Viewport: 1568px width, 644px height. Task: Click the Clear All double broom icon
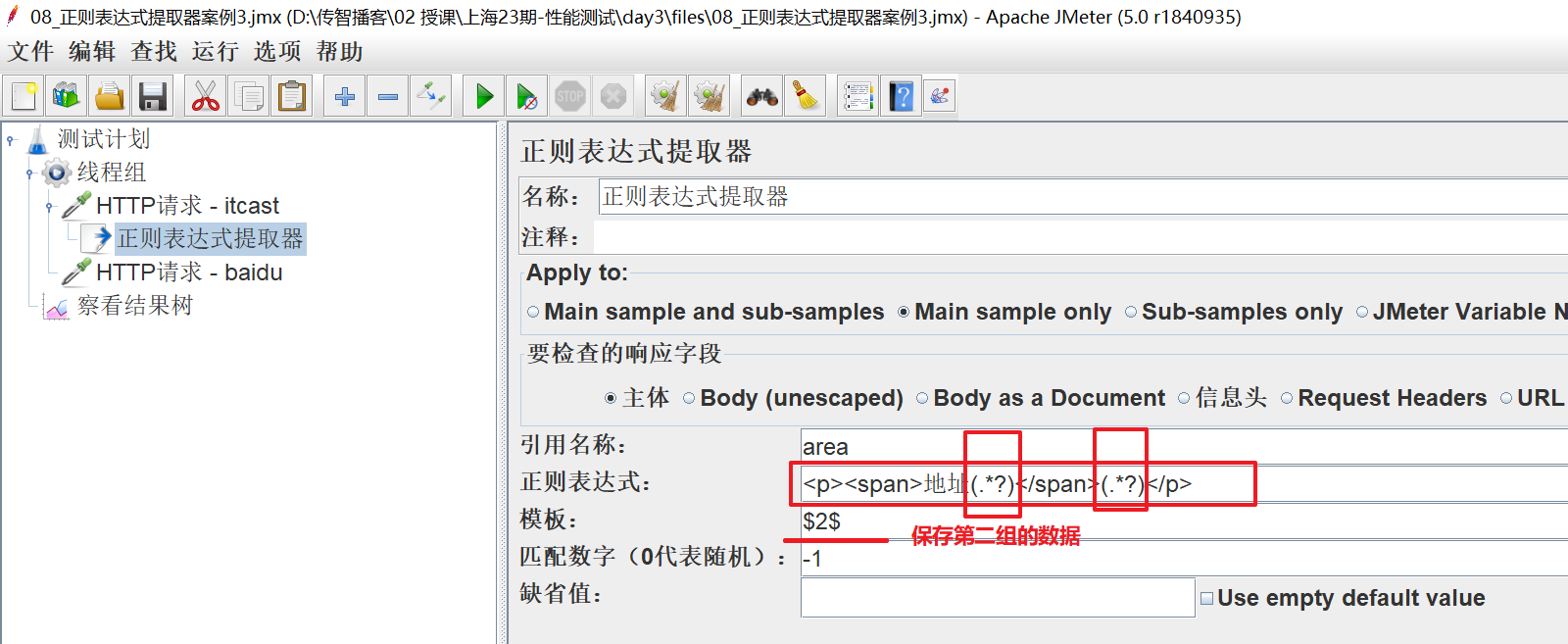710,96
